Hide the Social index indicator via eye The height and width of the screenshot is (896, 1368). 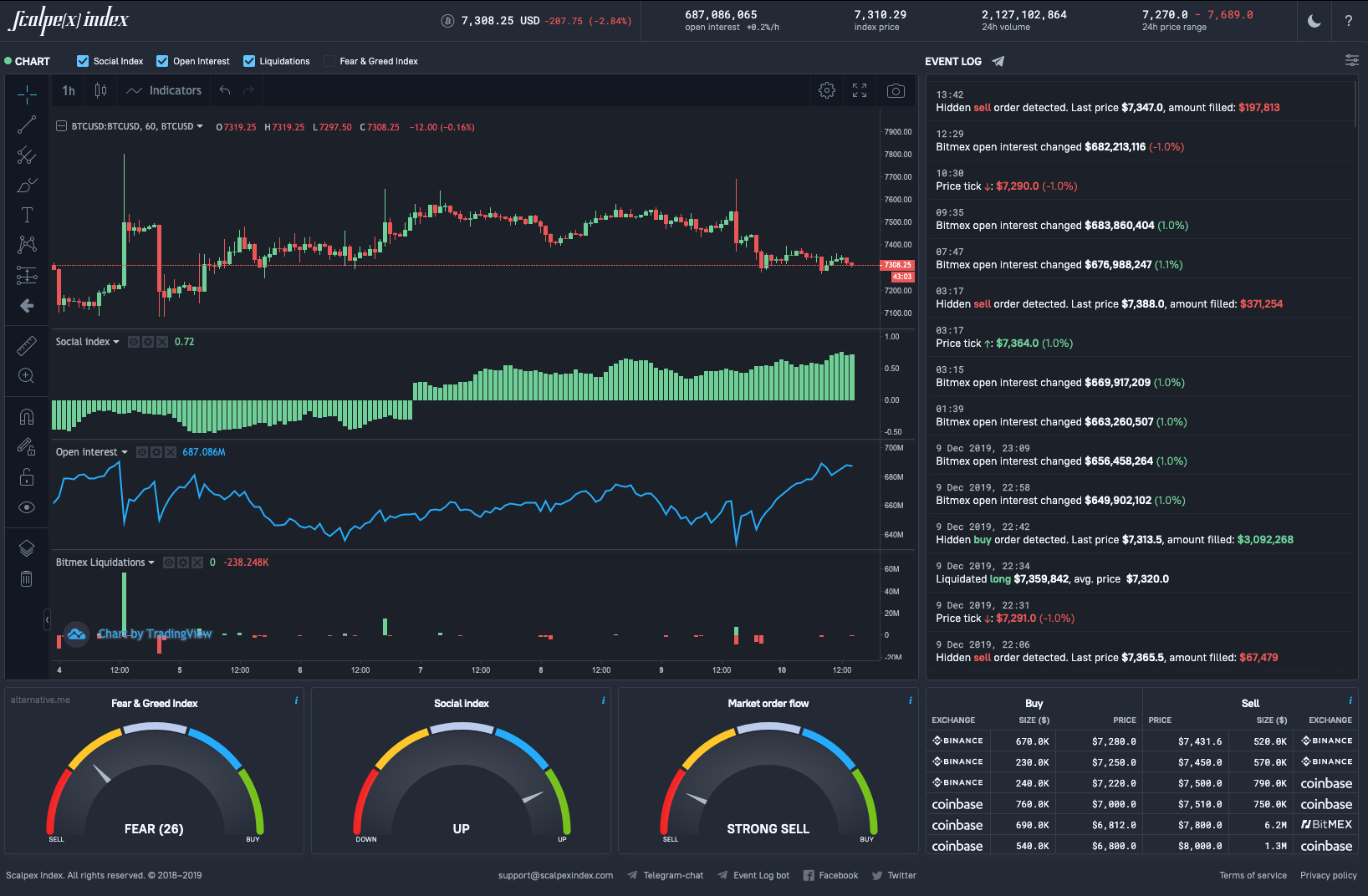(134, 342)
